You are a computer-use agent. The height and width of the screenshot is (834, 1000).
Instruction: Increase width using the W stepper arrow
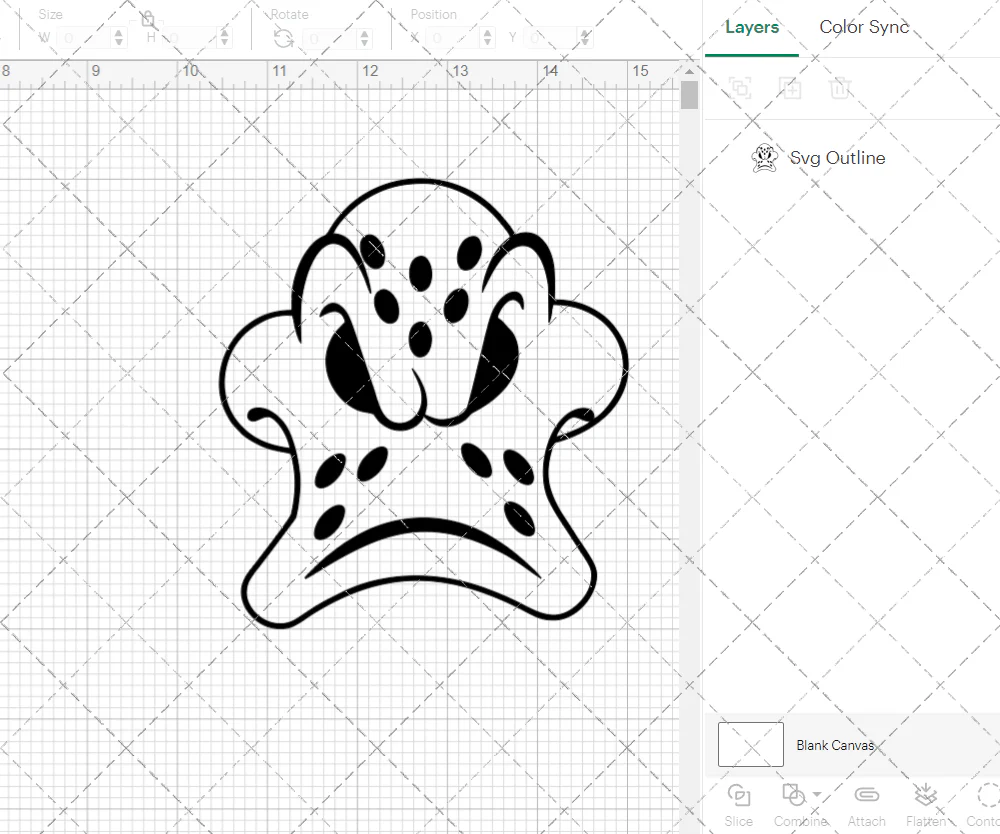point(119,33)
